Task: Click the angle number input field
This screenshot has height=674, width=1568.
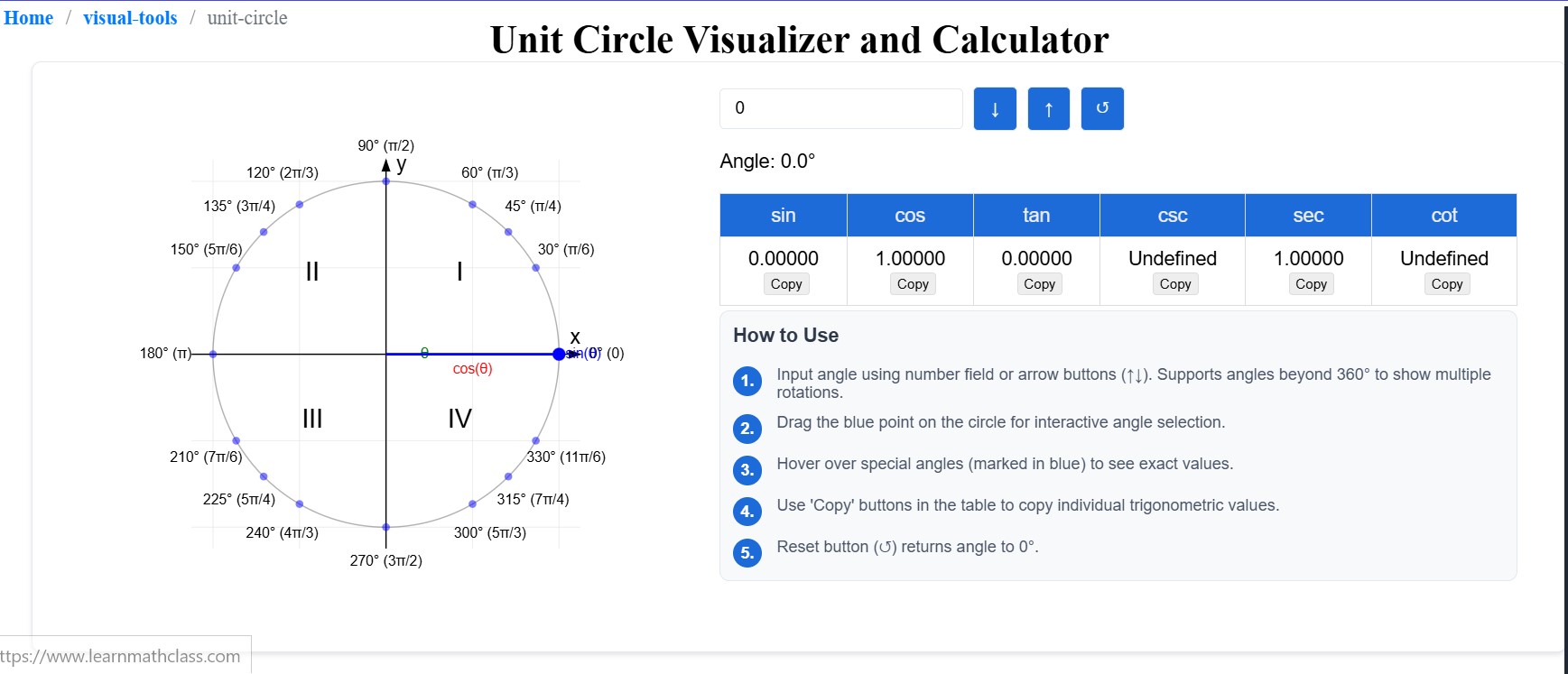Action: tap(840, 108)
